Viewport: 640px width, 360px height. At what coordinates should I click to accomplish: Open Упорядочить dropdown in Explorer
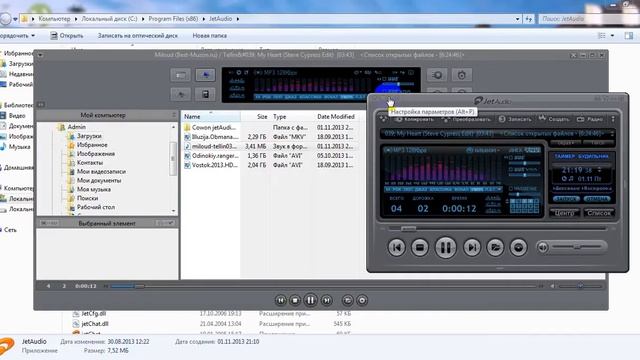[x=18, y=36]
